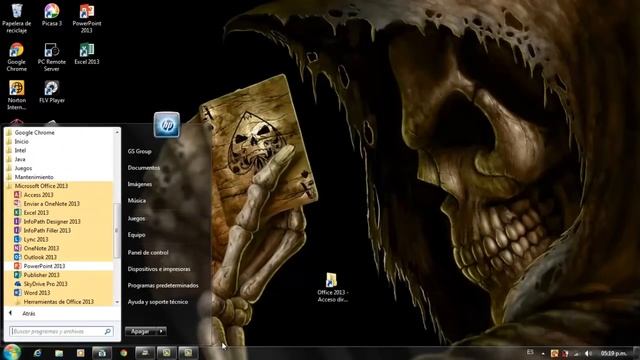The height and width of the screenshot is (360, 640).
Task: Open Juegos in the Start menu right pane
Action: point(136,218)
